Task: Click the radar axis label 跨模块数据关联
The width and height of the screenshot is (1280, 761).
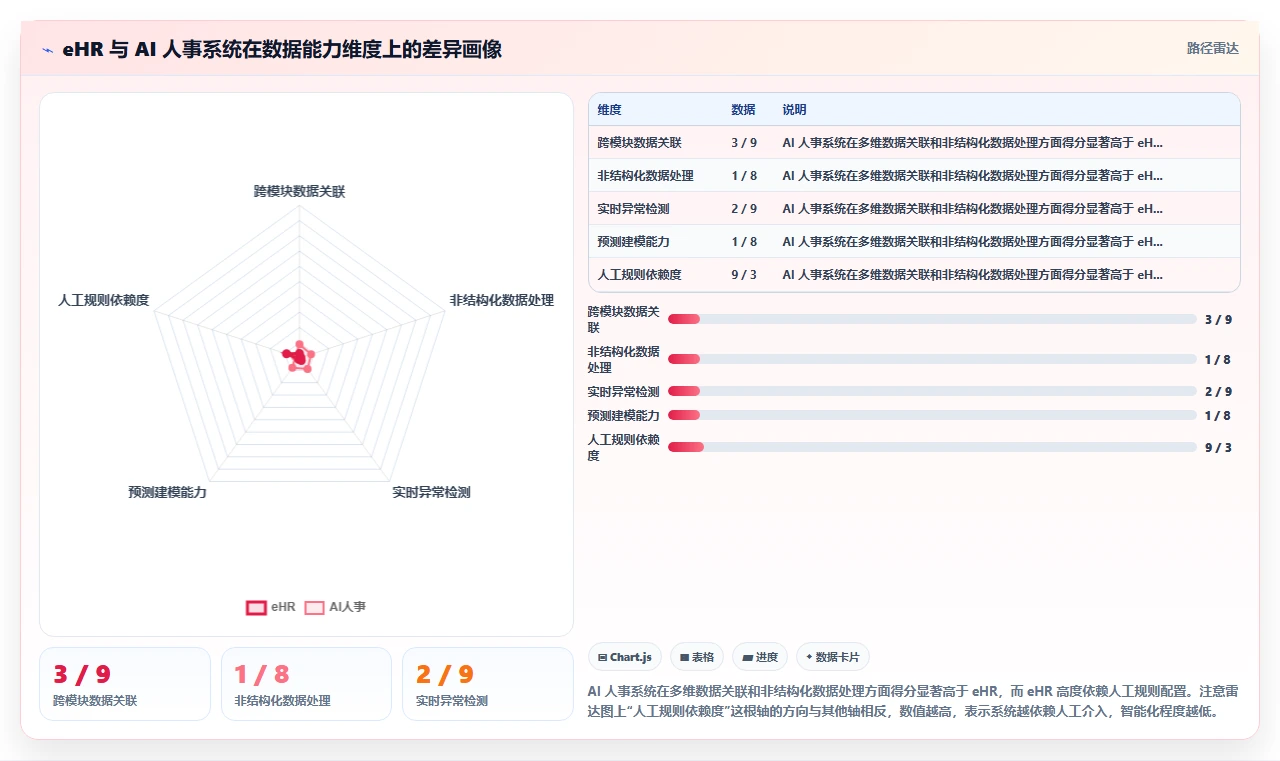Action: pyautogui.click(x=299, y=191)
